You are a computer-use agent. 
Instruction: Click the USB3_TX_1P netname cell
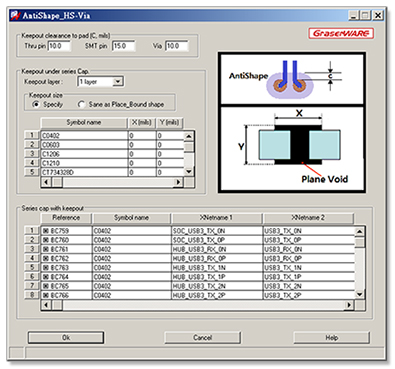[309, 277]
